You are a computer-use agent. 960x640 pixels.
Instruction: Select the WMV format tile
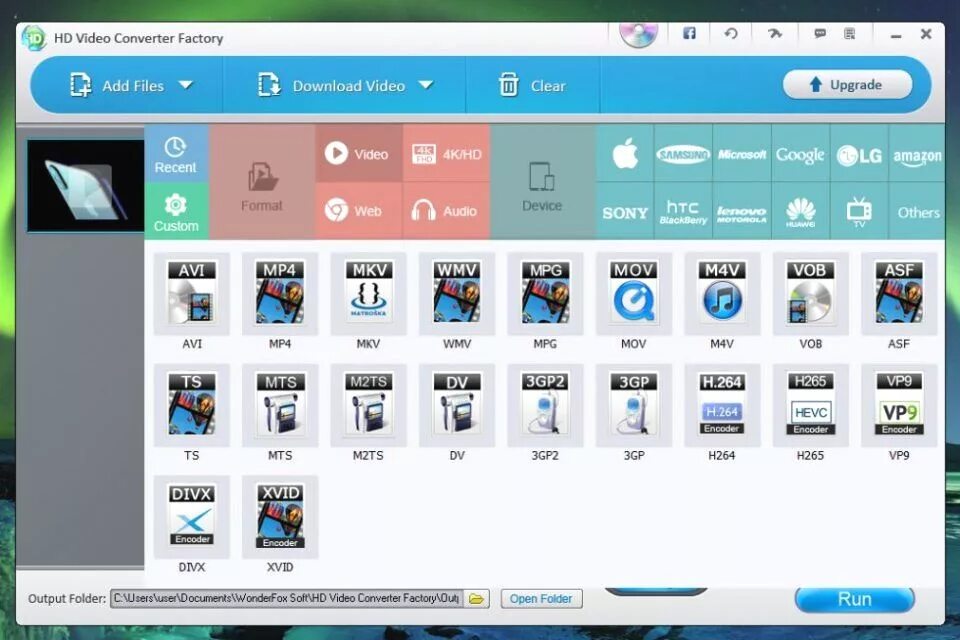[x=457, y=294]
